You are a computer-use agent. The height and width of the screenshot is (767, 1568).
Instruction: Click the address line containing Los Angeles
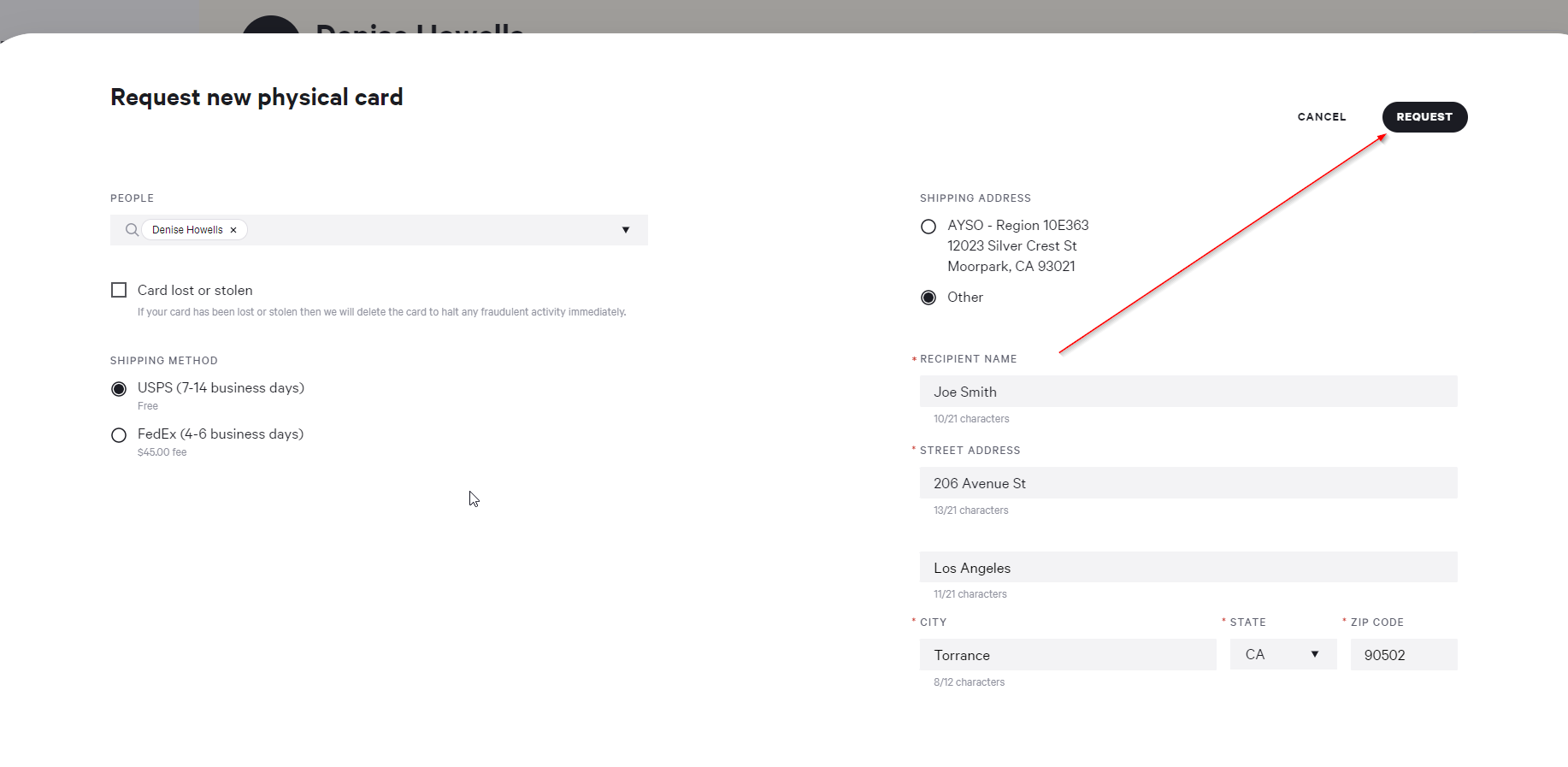point(1188,568)
